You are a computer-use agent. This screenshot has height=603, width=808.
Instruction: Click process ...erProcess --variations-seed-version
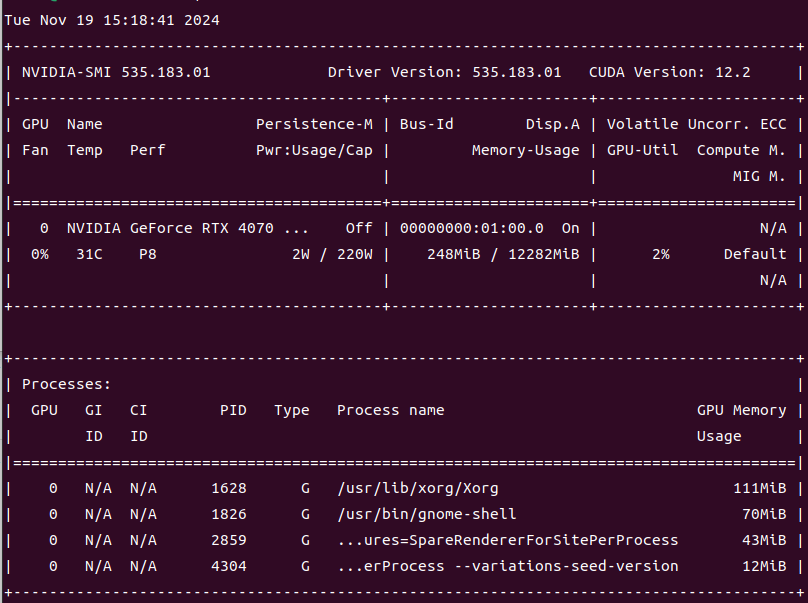click(508, 566)
